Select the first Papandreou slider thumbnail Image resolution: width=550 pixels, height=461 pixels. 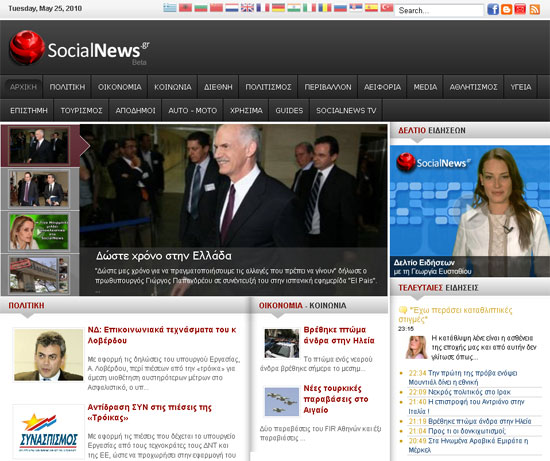coord(39,146)
